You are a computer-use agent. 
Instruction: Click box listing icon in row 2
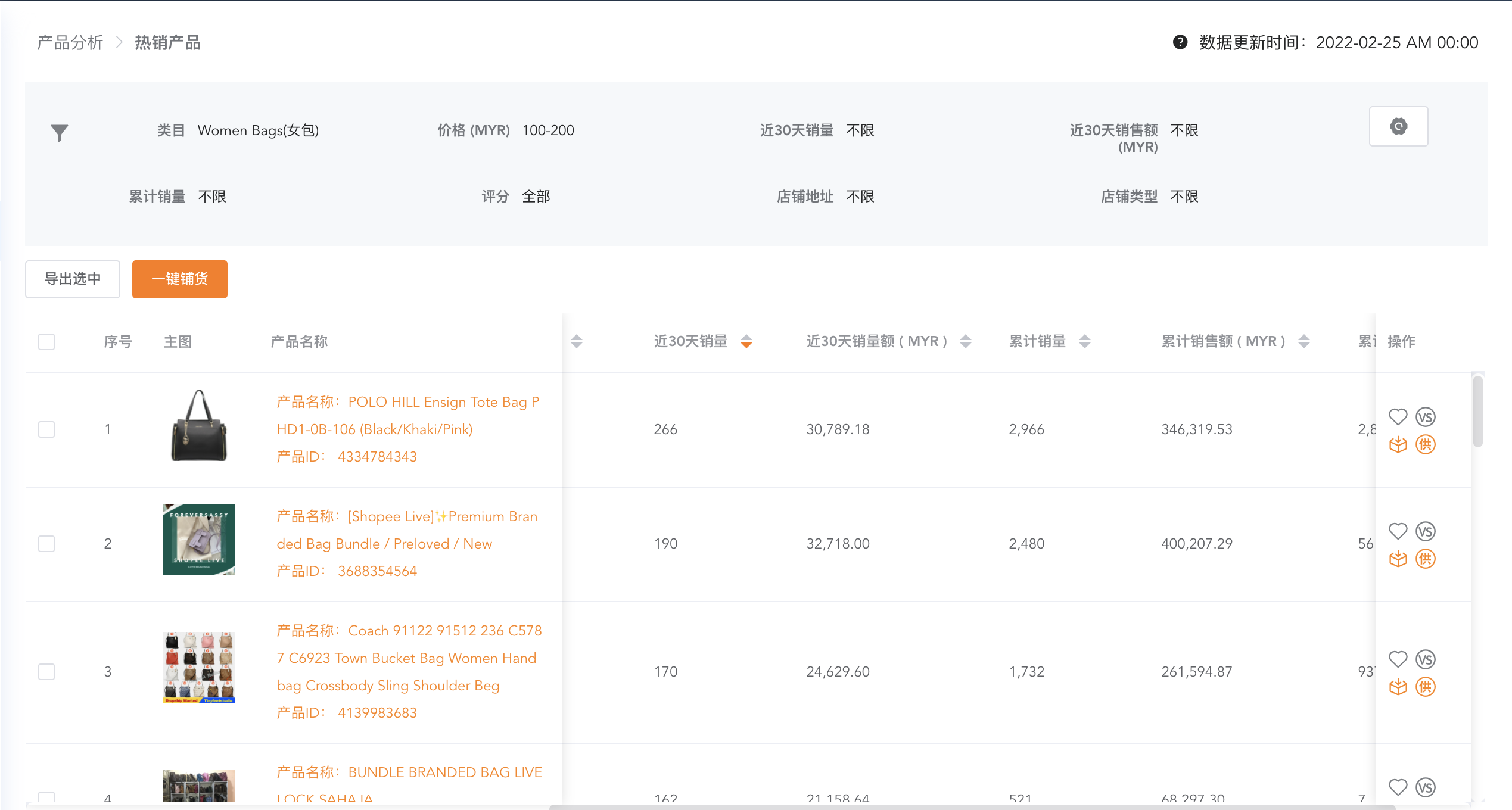click(1398, 559)
